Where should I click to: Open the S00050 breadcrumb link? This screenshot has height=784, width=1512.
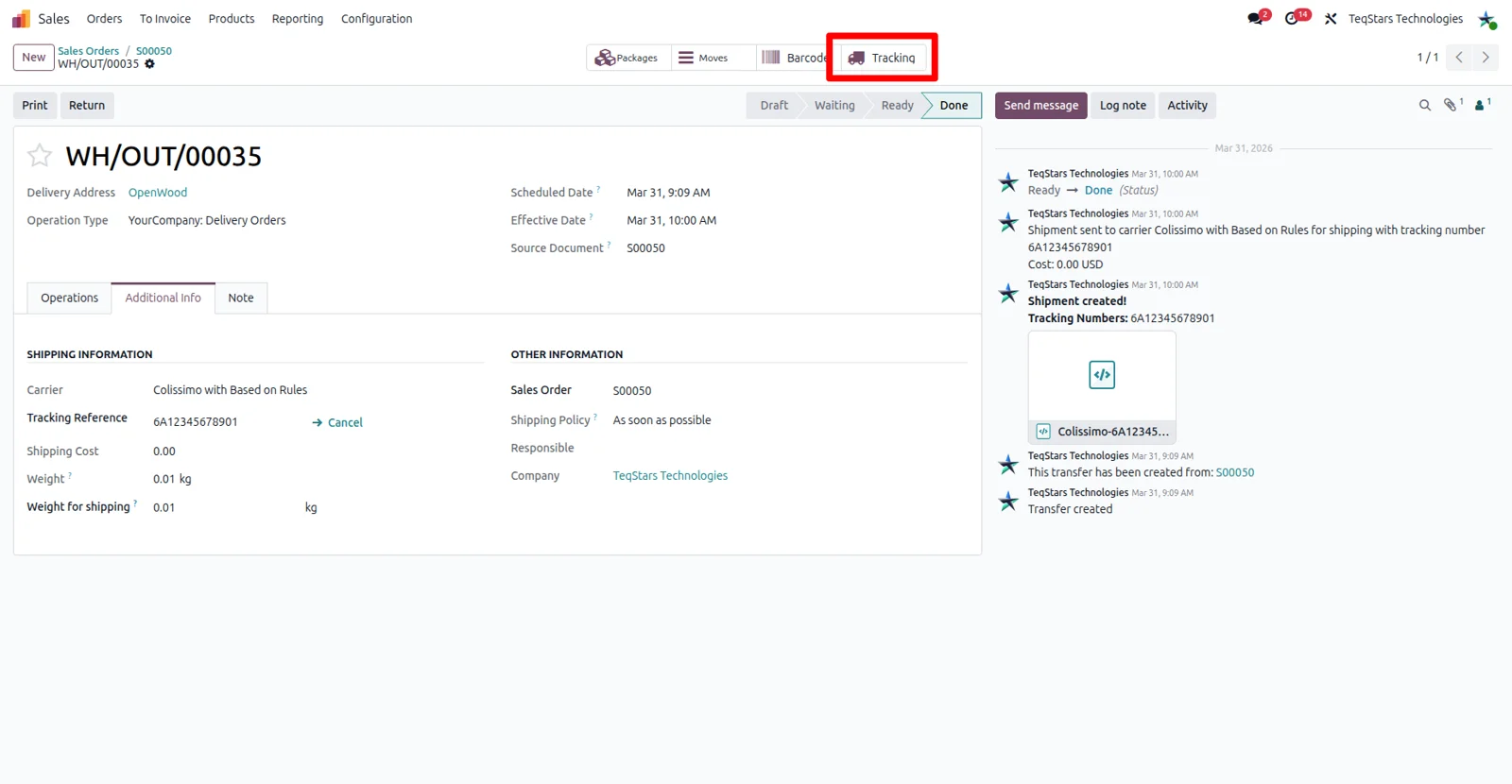coord(154,51)
